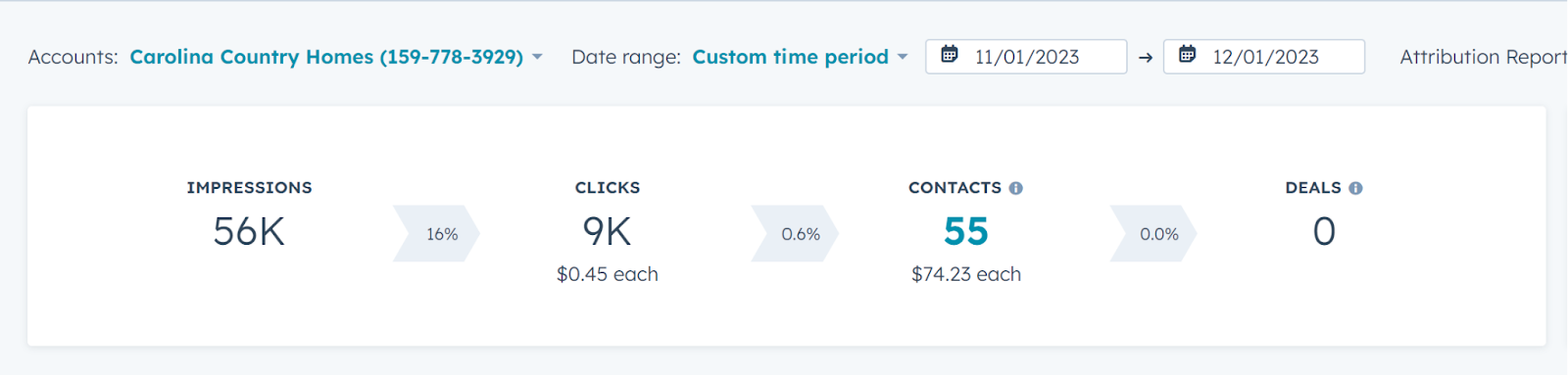Screen dimensions: 1568x375
Task: Click the $74.23 each cost label
Action: tap(966, 274)
